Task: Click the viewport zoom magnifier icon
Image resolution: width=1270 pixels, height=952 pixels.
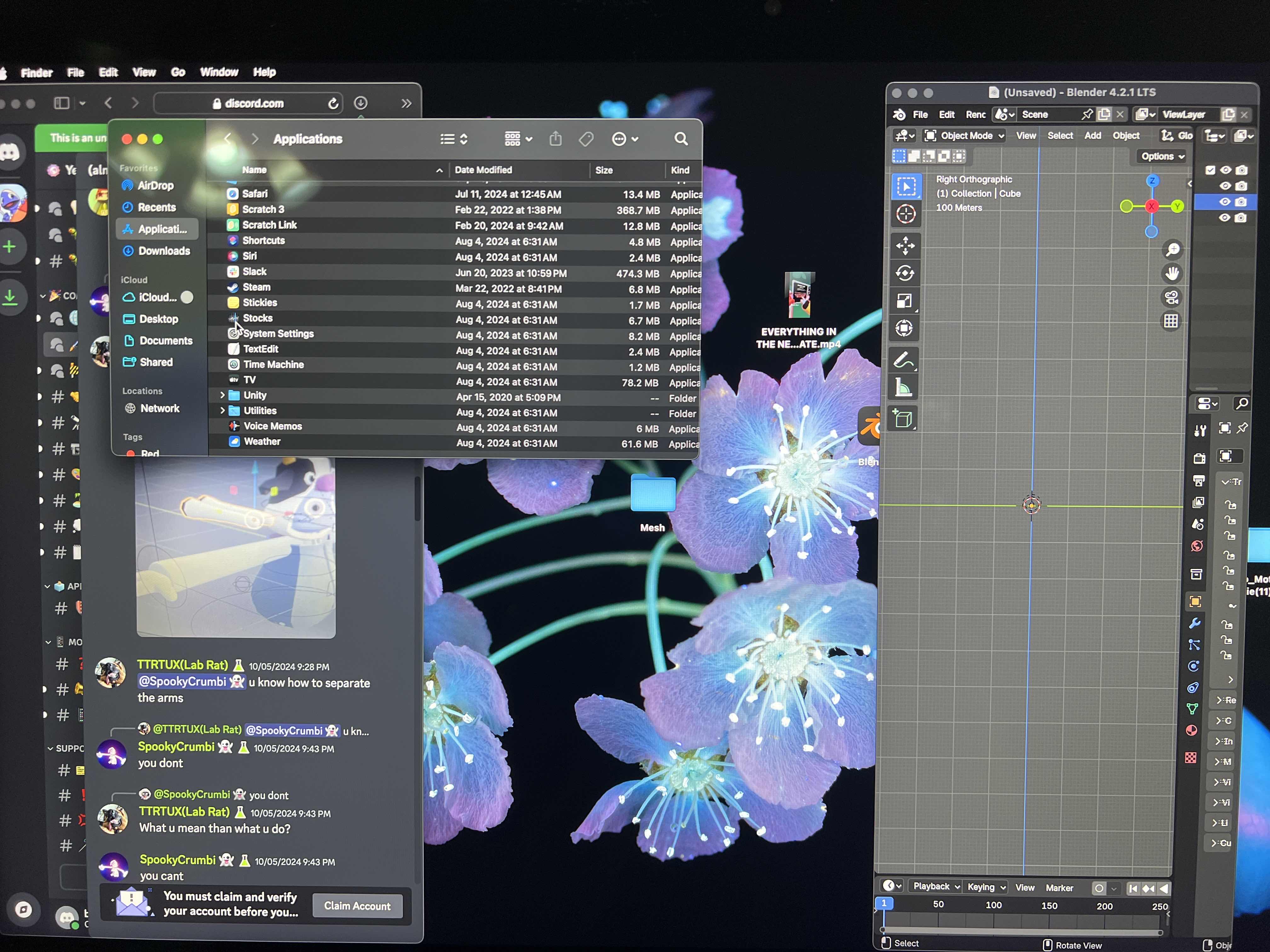Action: [x=1172, y=250]
